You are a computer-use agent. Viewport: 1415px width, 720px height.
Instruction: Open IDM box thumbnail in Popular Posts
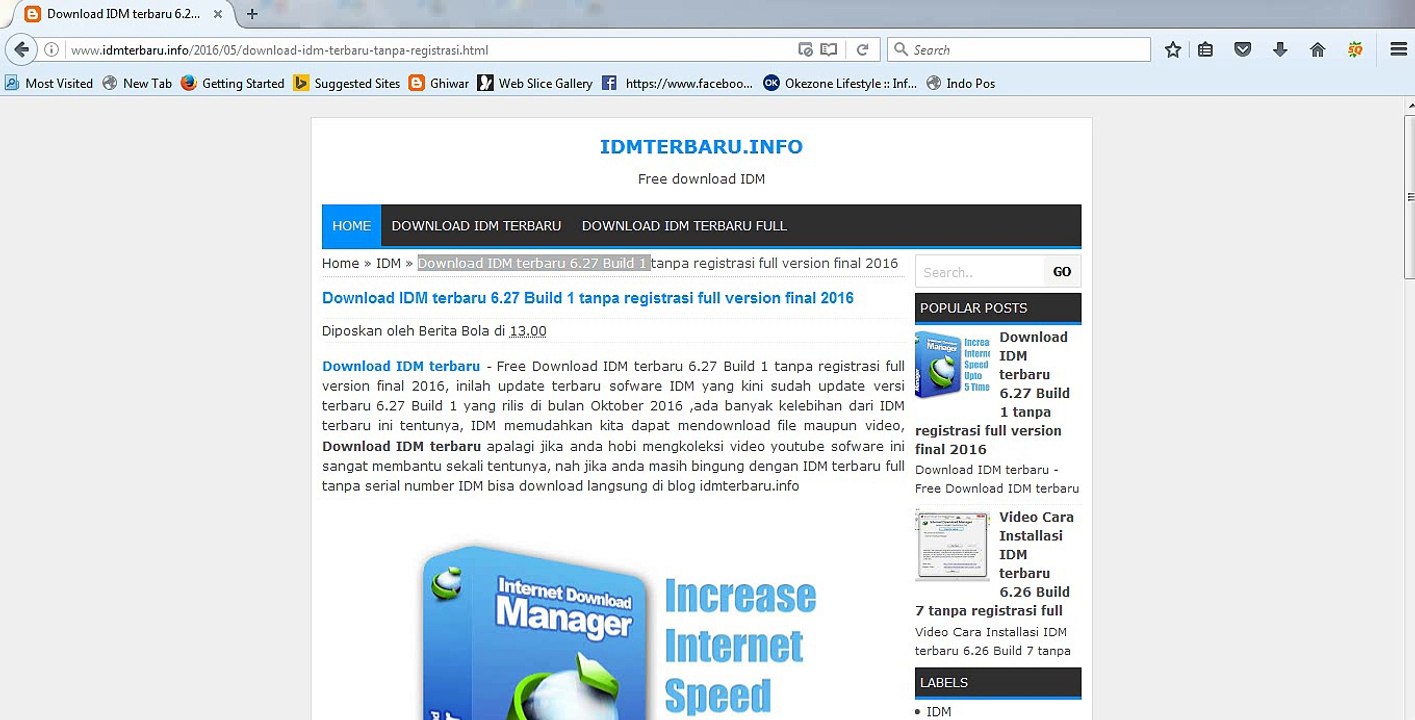[952, 365]
